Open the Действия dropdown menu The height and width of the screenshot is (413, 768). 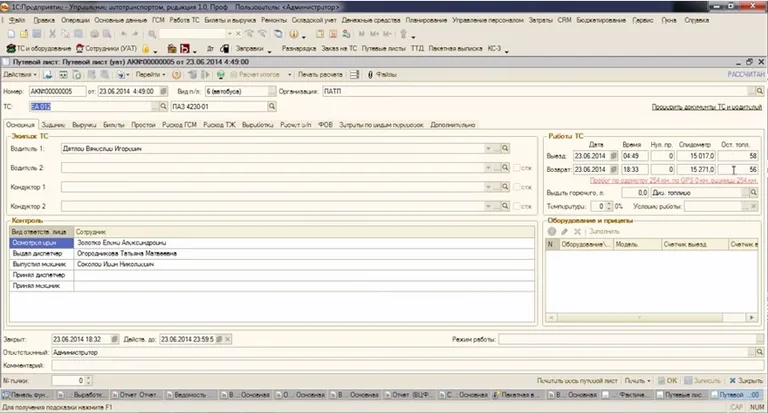pos(20,74)
